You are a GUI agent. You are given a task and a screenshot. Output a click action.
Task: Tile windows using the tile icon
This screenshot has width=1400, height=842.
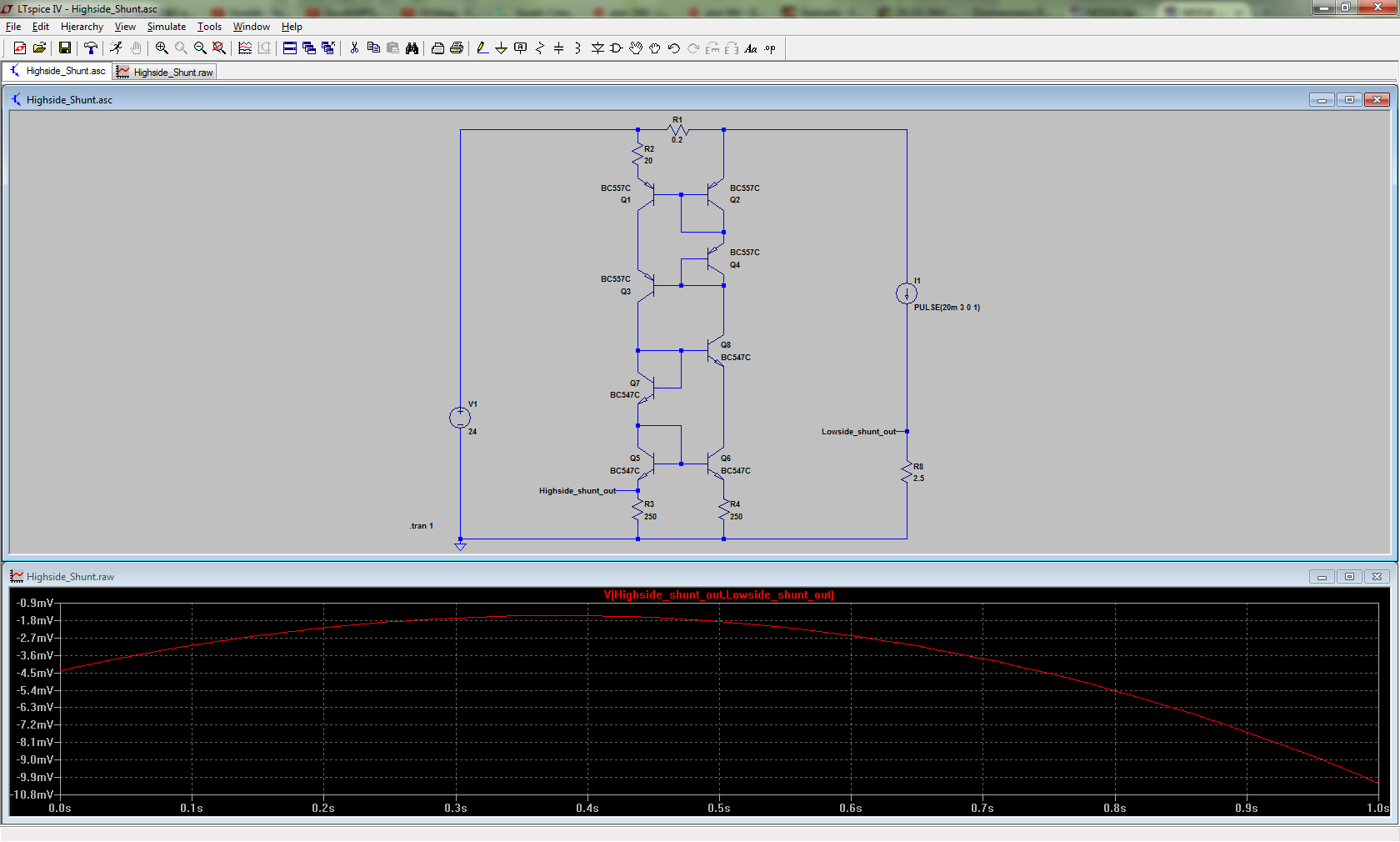click(290, 48)
